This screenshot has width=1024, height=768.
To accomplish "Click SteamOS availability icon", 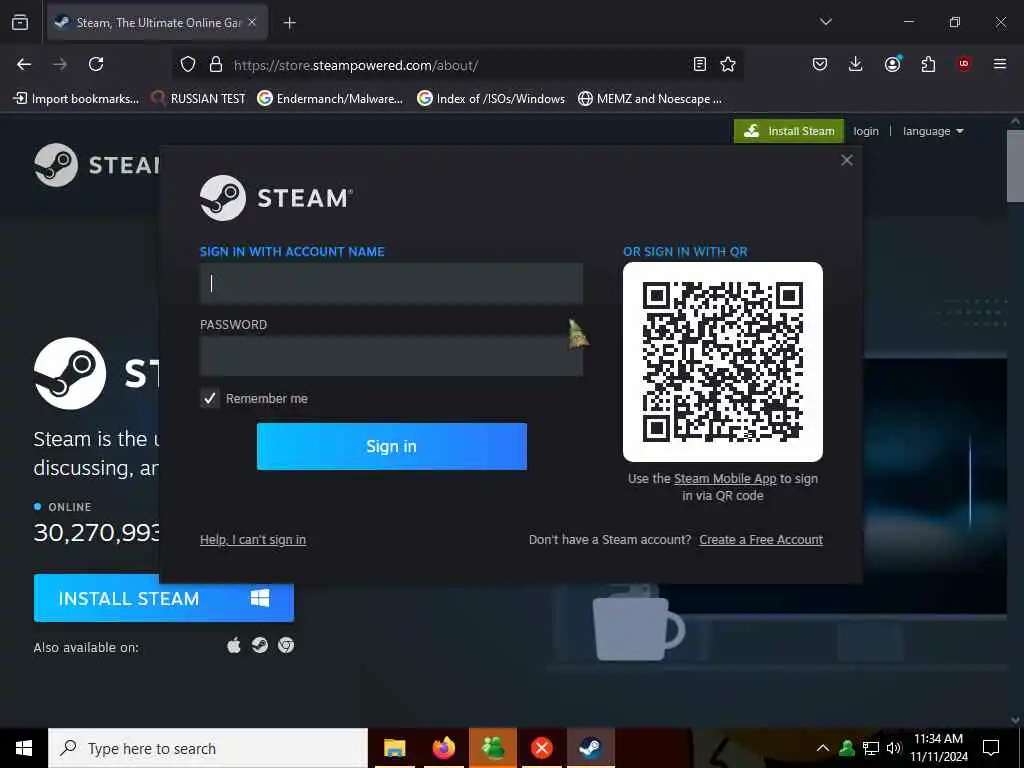I will pos(260,645).
